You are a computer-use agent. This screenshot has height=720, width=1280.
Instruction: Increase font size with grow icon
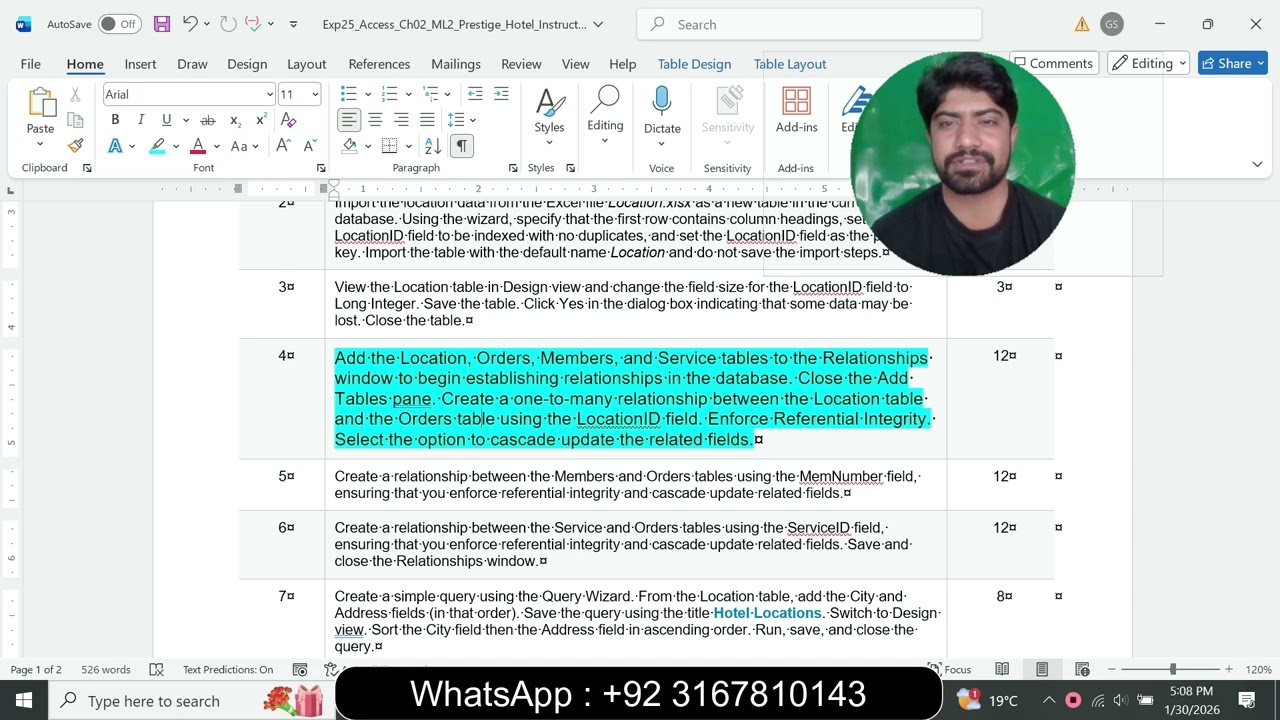click(x=283, y=146)
